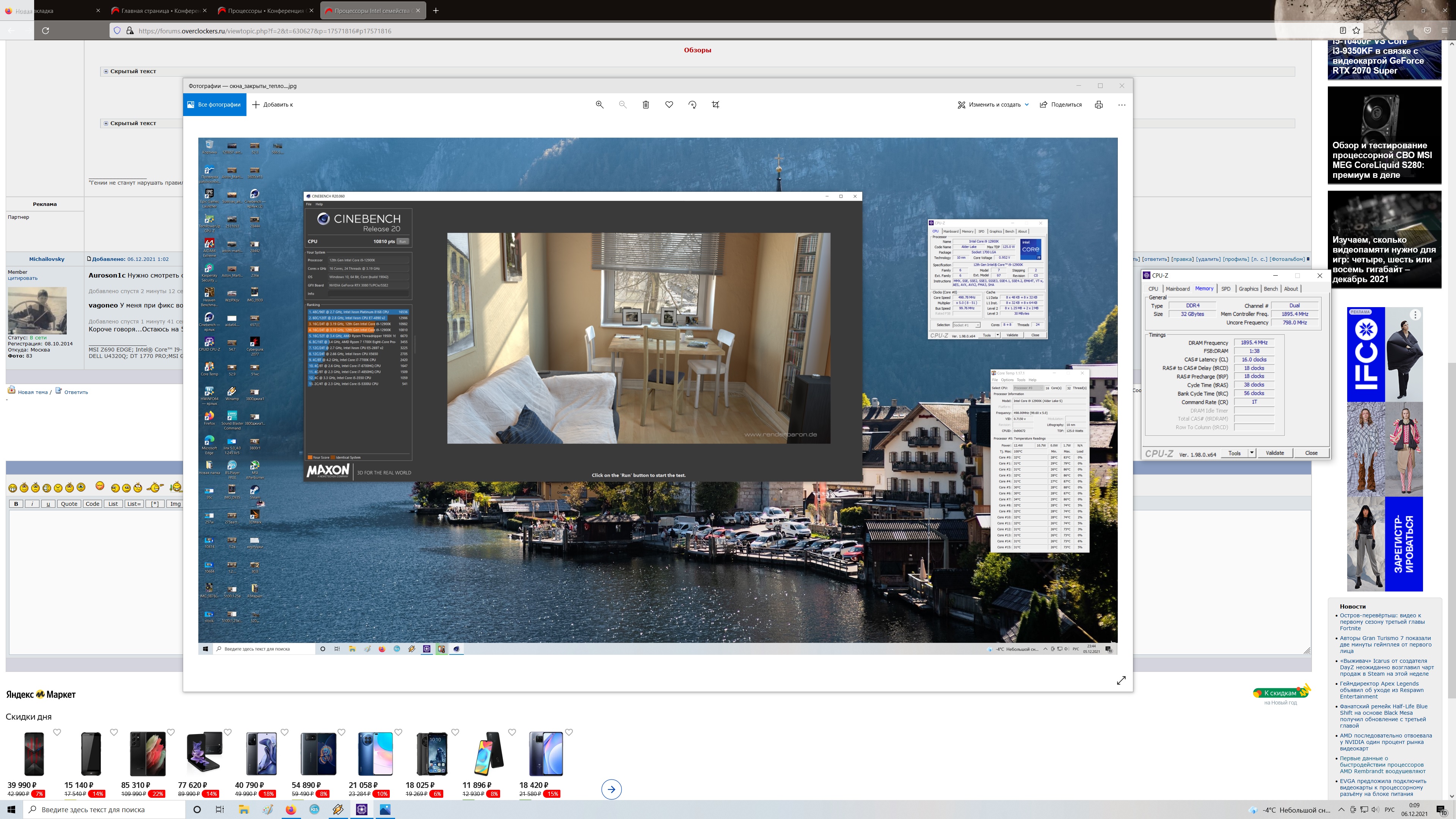Switch to the CPU-Z SPD tab
The width and height of the screenshot is (1456, 819).
(x=1225, y=289)
